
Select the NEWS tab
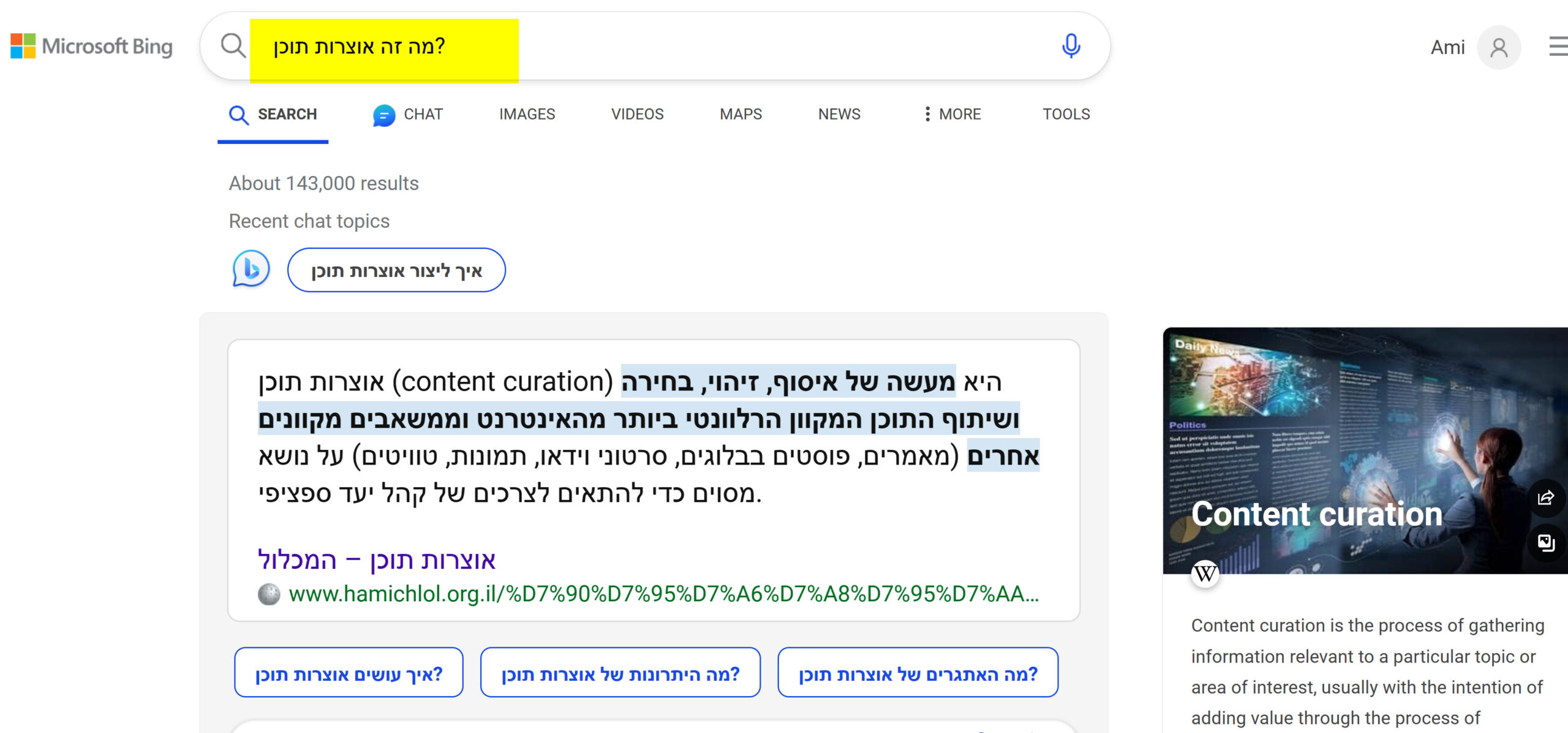click(x=839, y=114)
